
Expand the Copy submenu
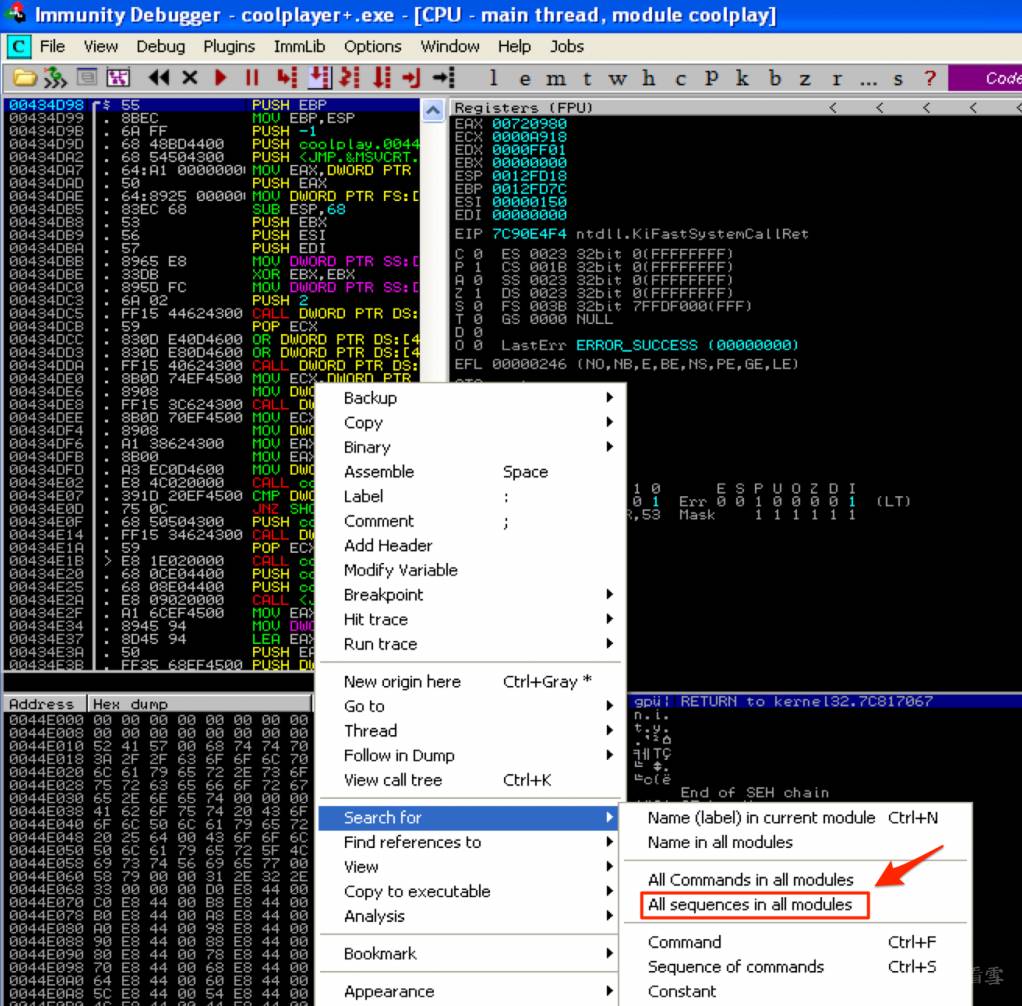[470, 422]
